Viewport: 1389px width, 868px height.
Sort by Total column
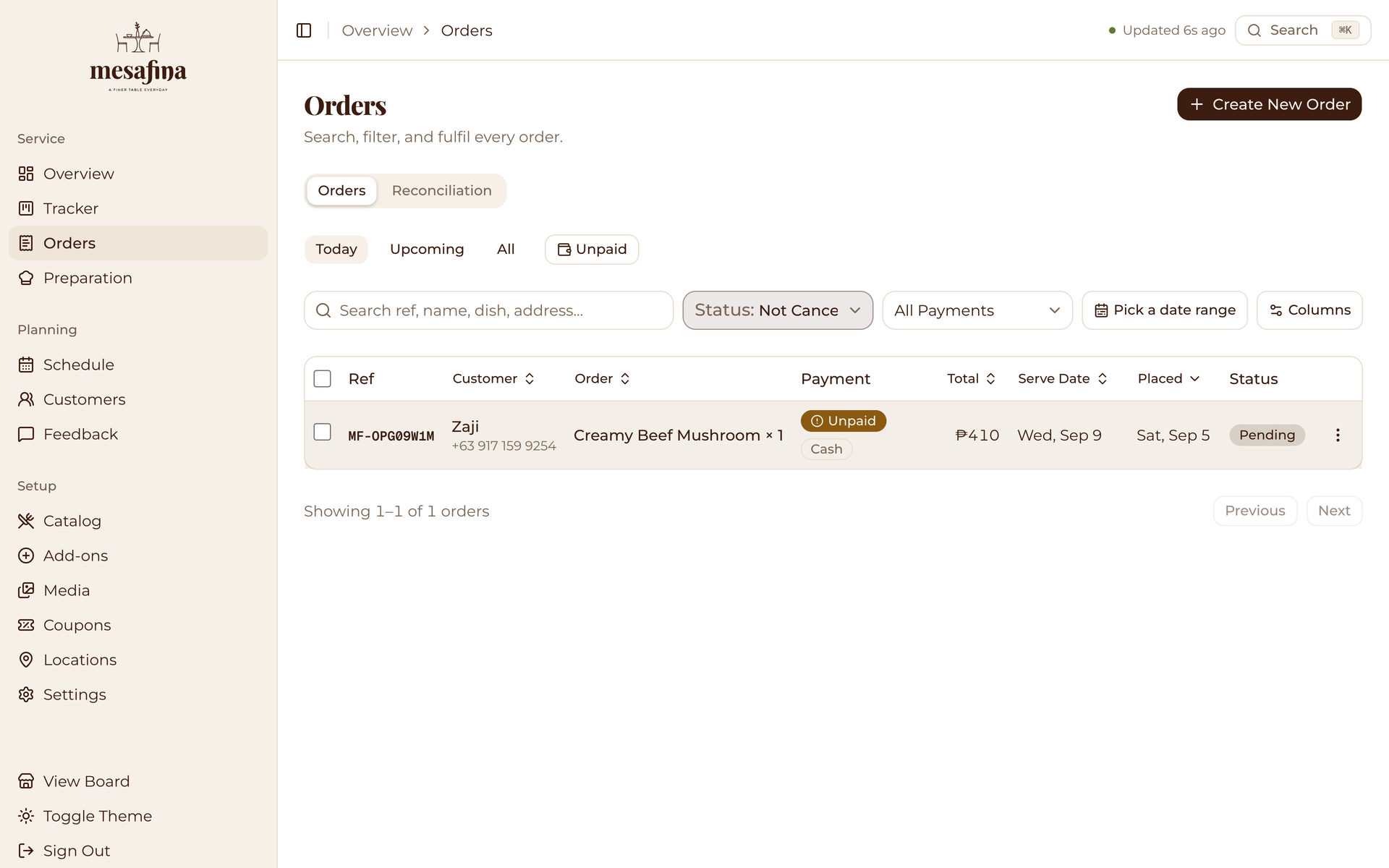971,378
